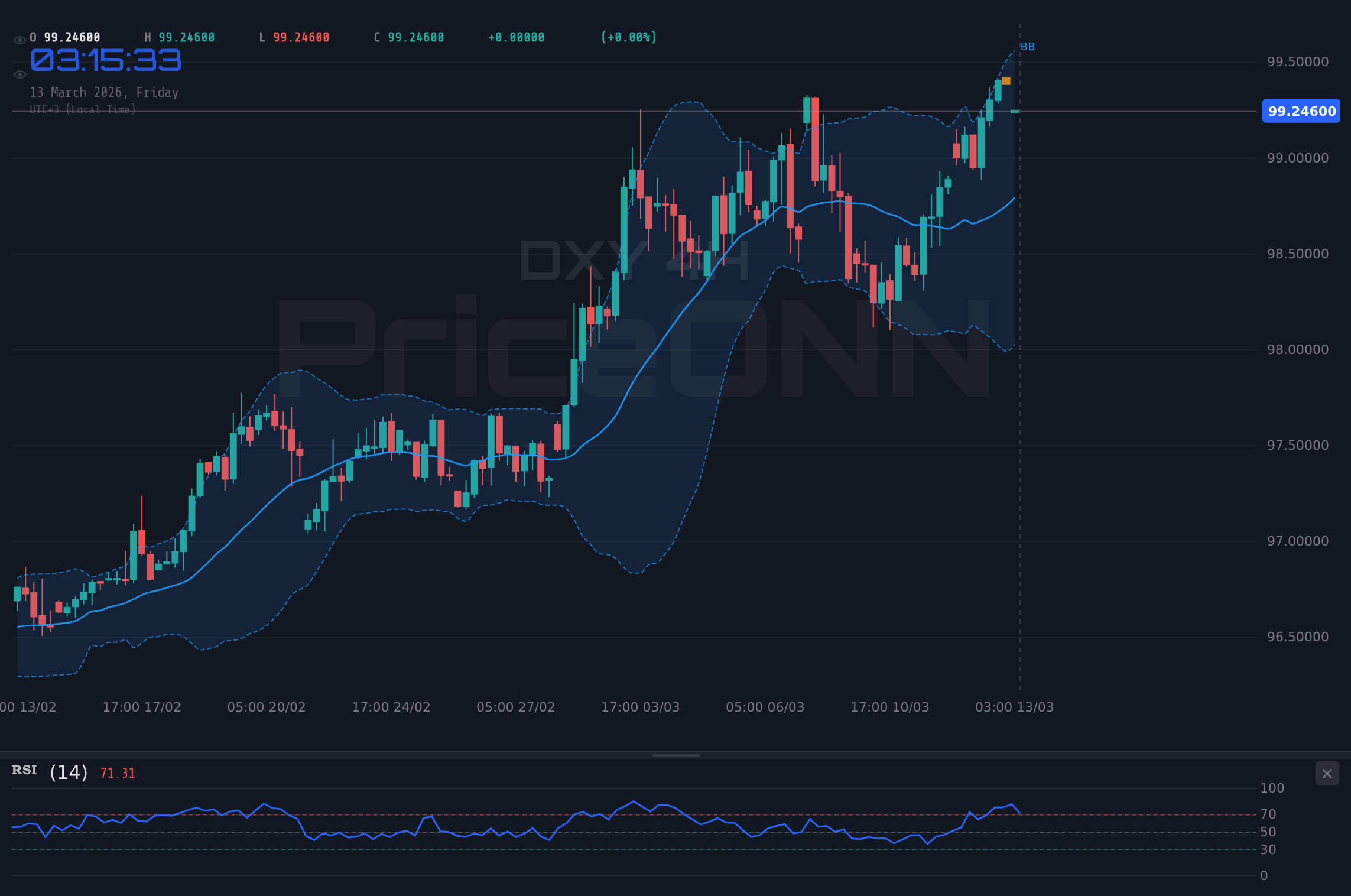Viewport: 1351px width, 896px height.
Task: Click the +0.00000 change value
Action: [517, 37]
